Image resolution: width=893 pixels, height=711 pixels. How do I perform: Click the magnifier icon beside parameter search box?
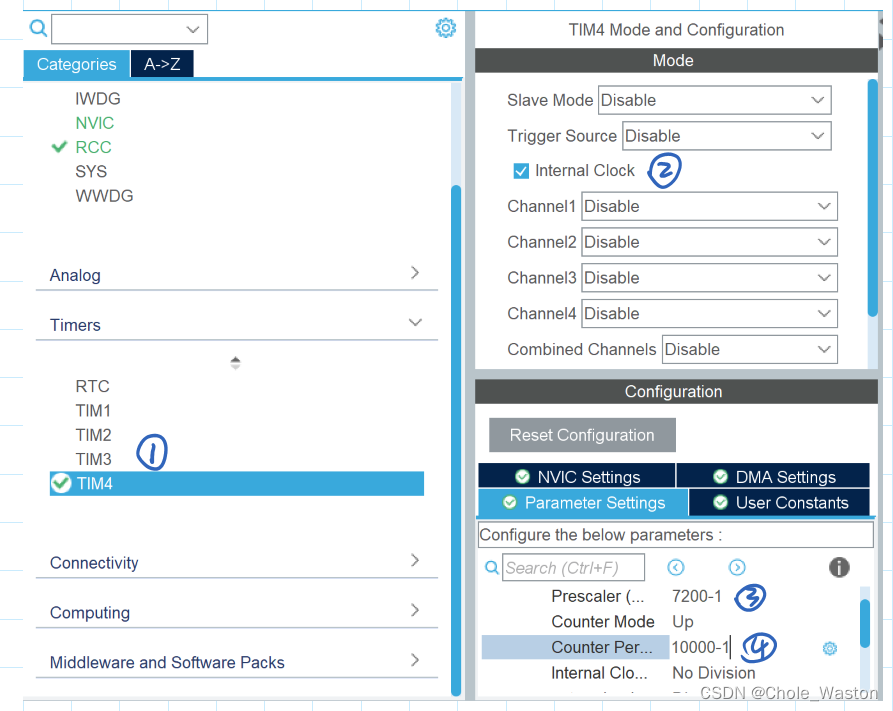tap(491, 567)
